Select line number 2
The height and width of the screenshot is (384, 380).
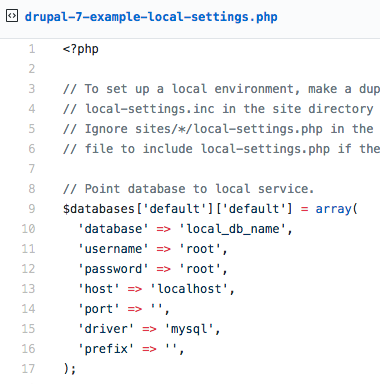32,69
